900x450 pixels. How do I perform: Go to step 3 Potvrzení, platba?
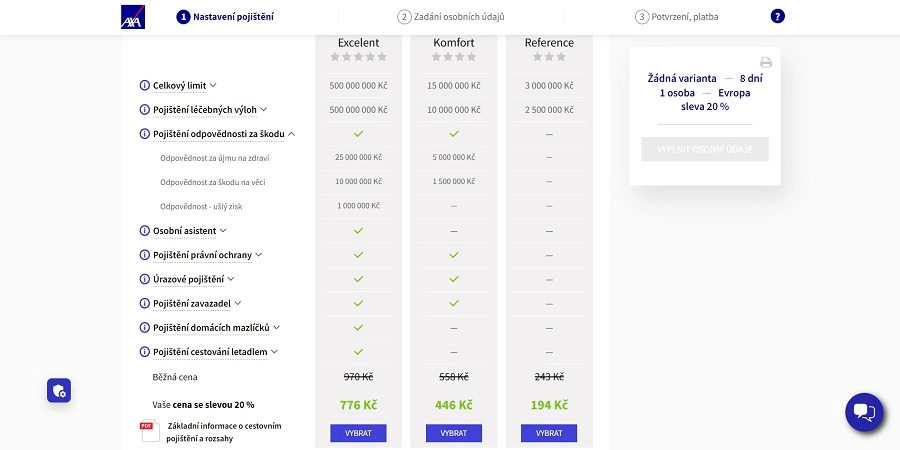[x=677, y=17]
